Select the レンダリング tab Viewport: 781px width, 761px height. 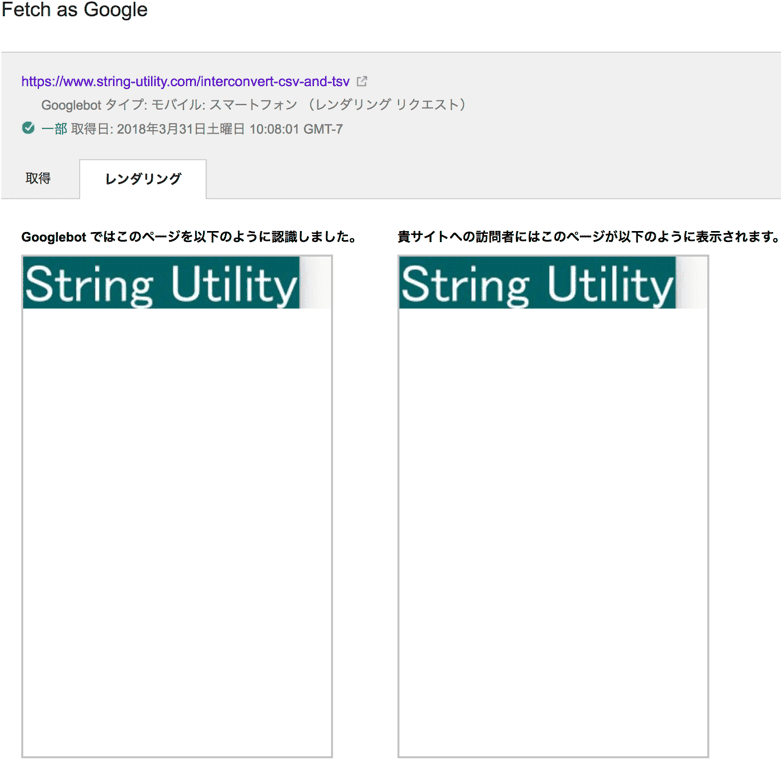143,179
